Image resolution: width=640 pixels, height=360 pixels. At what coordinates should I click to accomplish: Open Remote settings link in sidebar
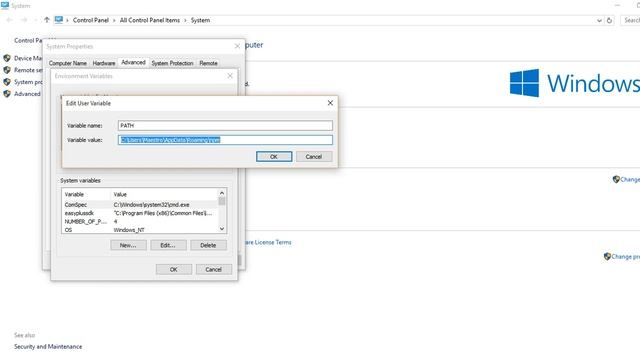[x=28, y=70]
